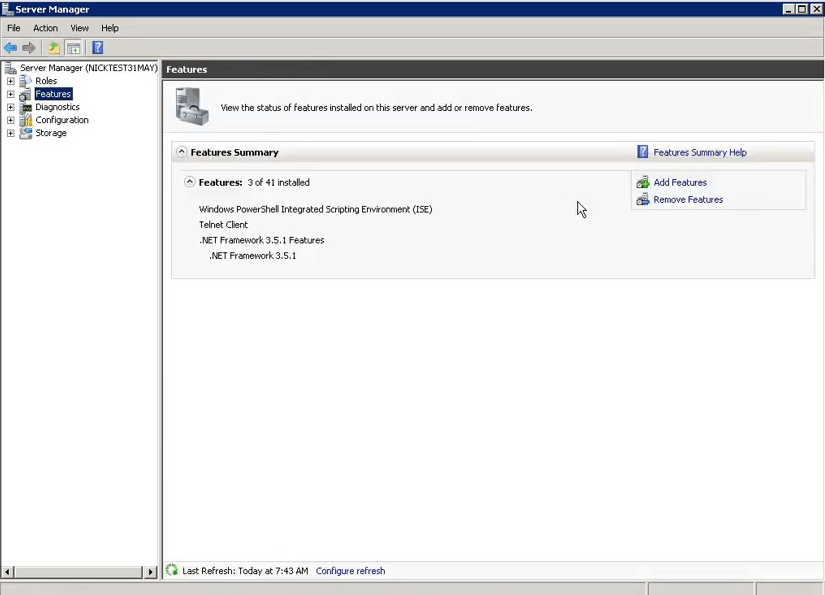Click the Server Manager root node icon
Screen dimensions: 825x595
click(11, 68)
